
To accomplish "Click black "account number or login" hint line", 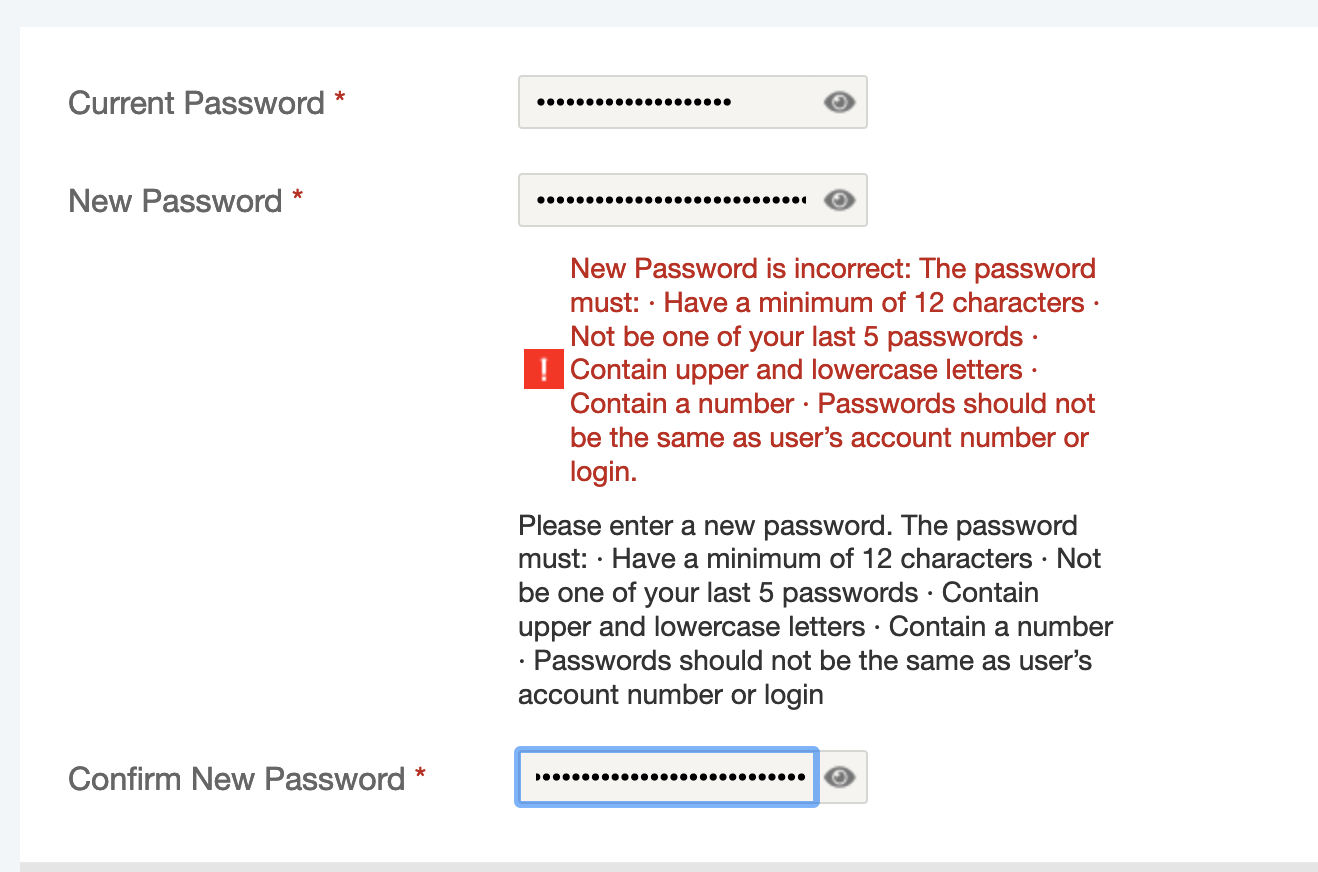I will 670,695.
